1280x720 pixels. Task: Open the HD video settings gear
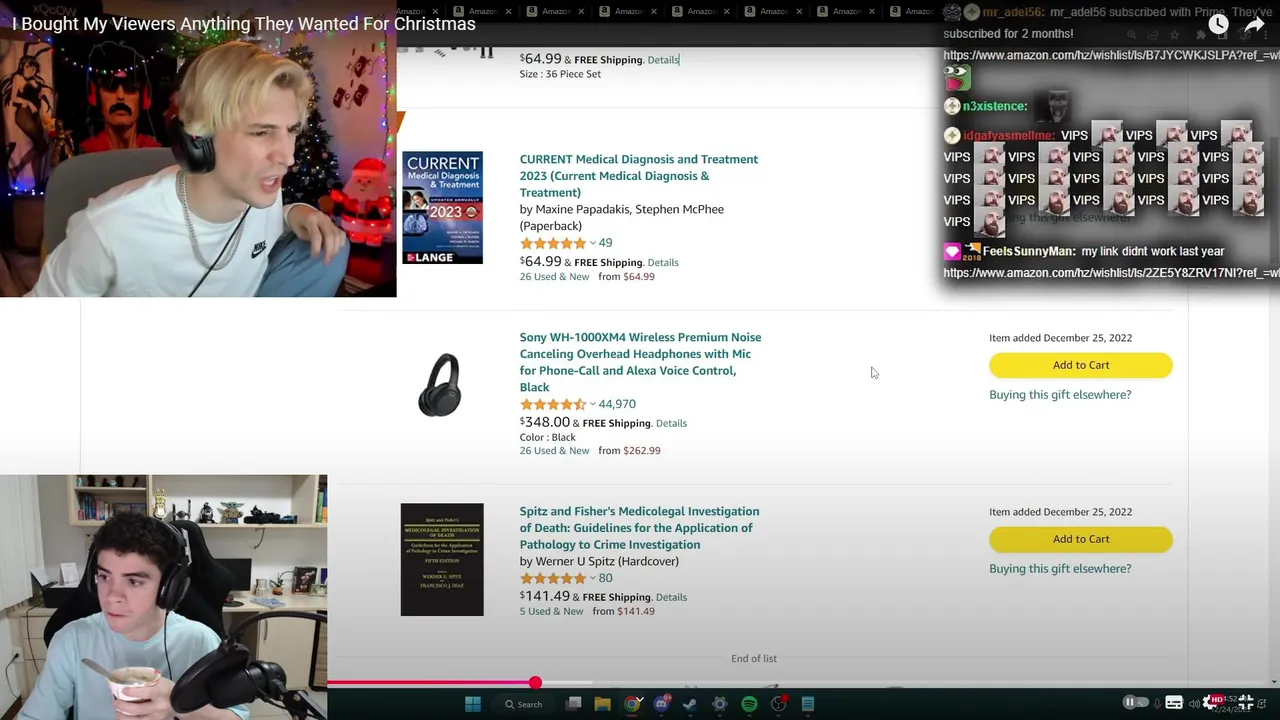tap(1214, 702)
